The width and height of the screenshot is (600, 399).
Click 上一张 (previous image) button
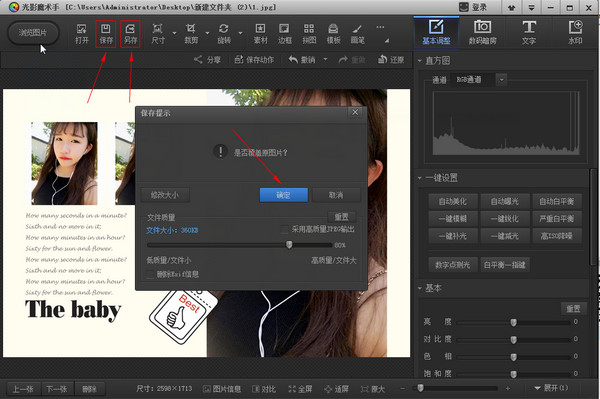[23, 389]
